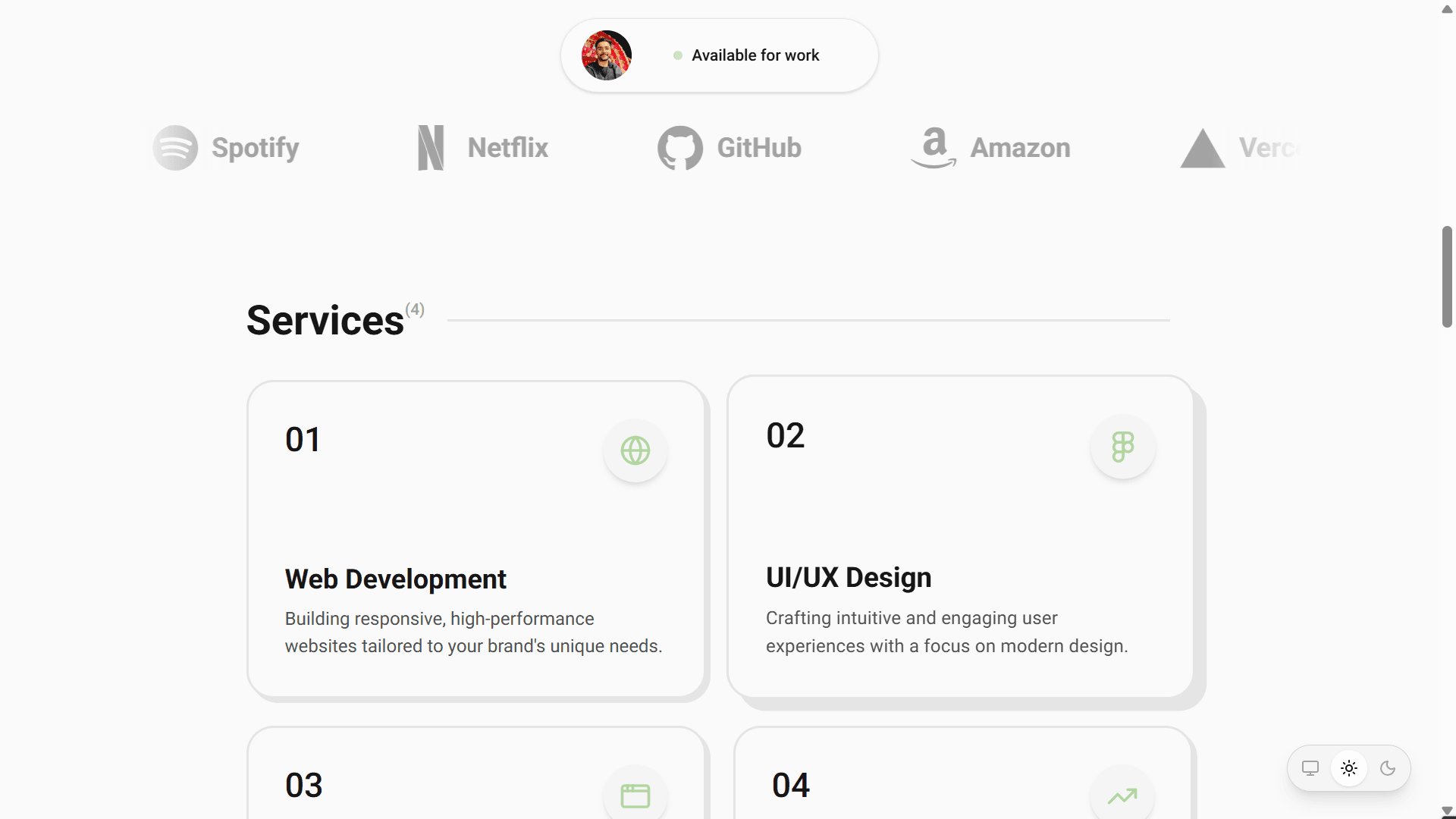This screenshot has height=819, width=1456.
Task: Click the vertical scrollbar thumb
Action: (1447, 277)
